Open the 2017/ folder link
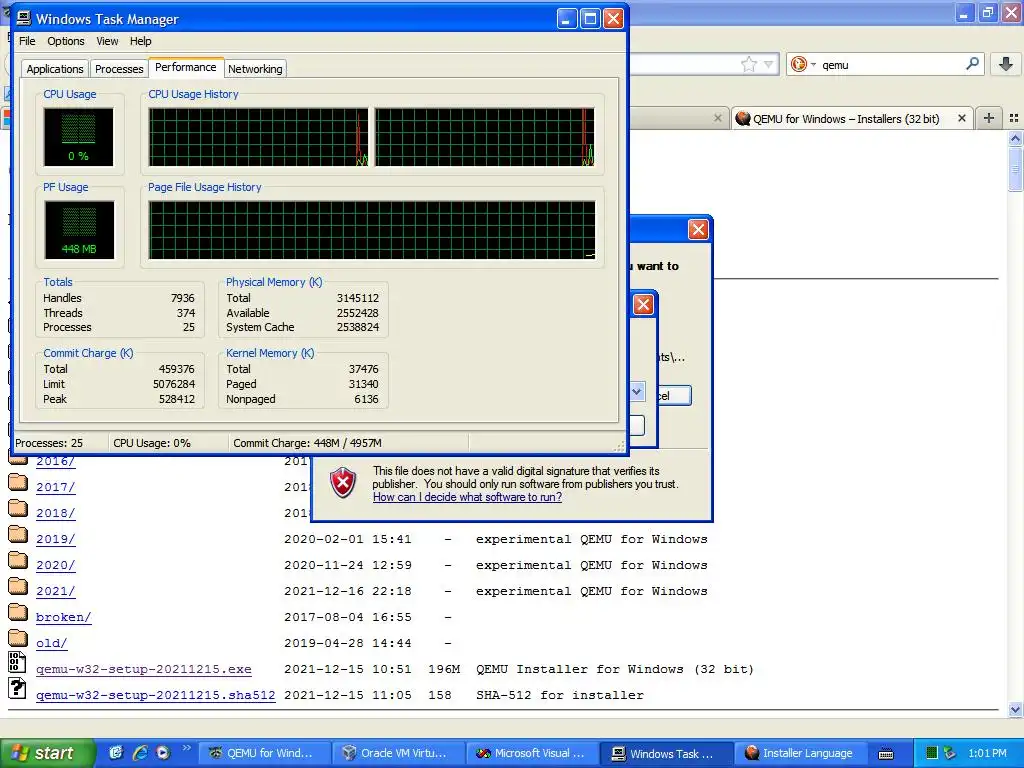The image size is (1024, 768). (56, 487)
